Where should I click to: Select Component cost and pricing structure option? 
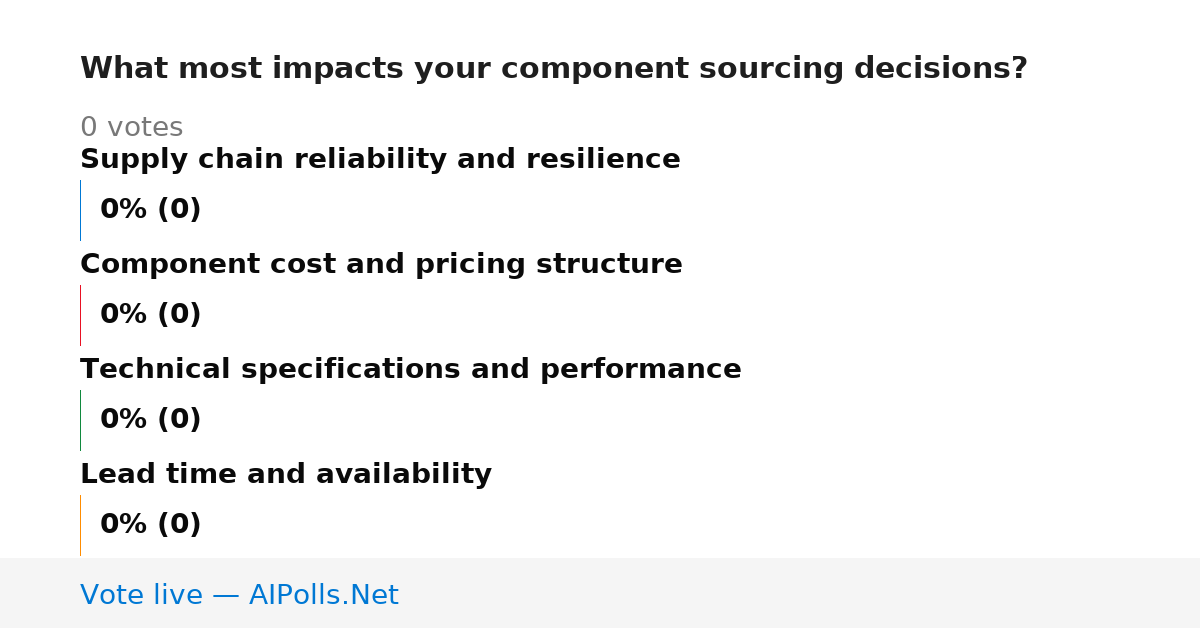pyautogui.click(x=381, y=265)
